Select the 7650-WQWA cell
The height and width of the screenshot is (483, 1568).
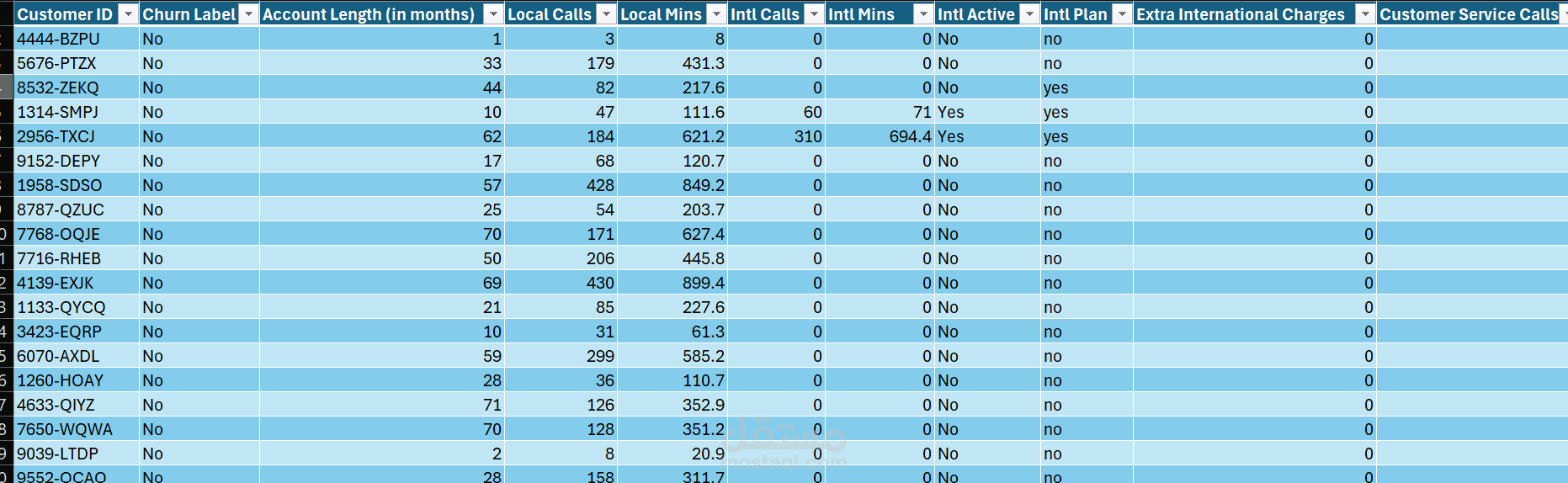77,429
